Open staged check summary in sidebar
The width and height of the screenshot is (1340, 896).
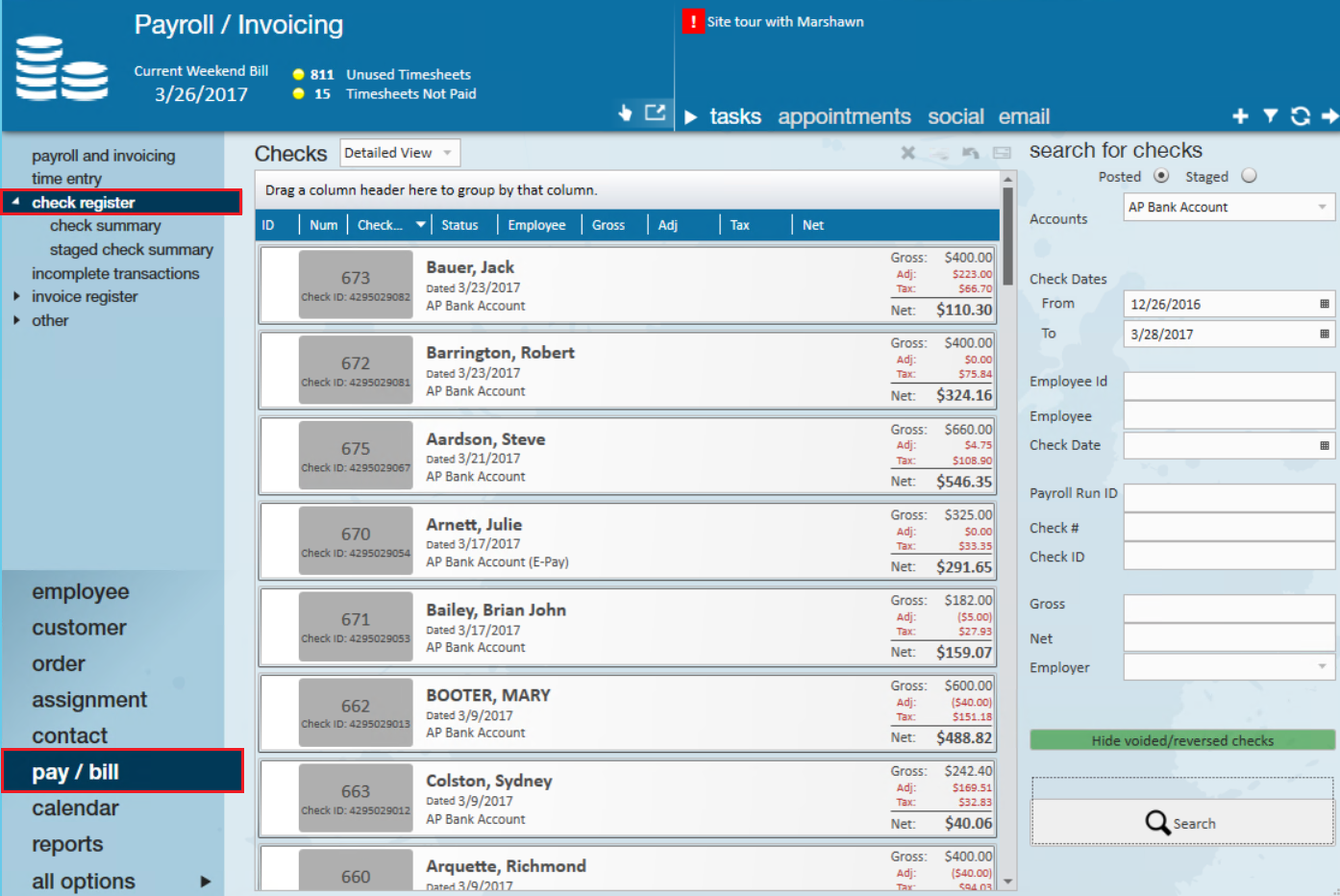pyautogui.click(x=132, y=250)
